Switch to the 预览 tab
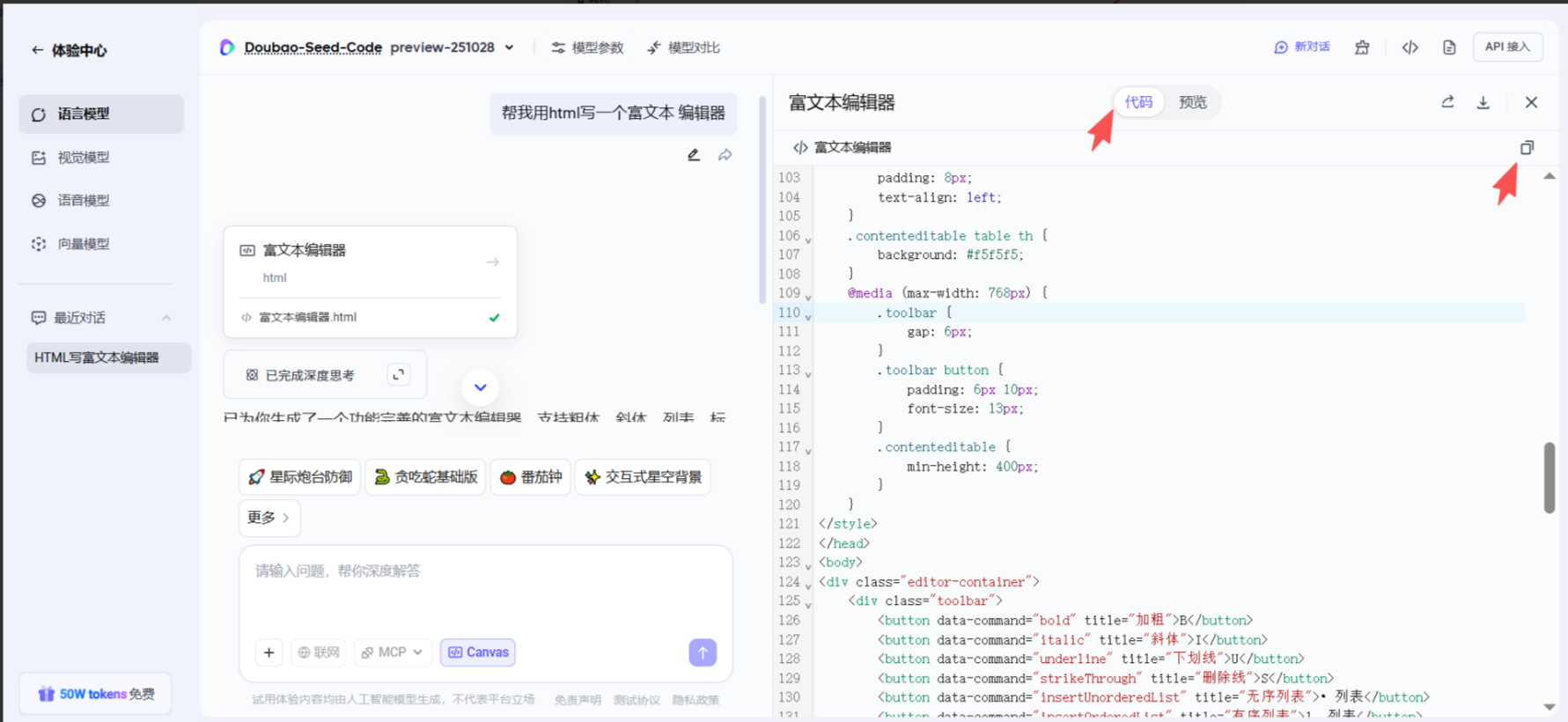 pyautogui.click(x=1192, y=102)
